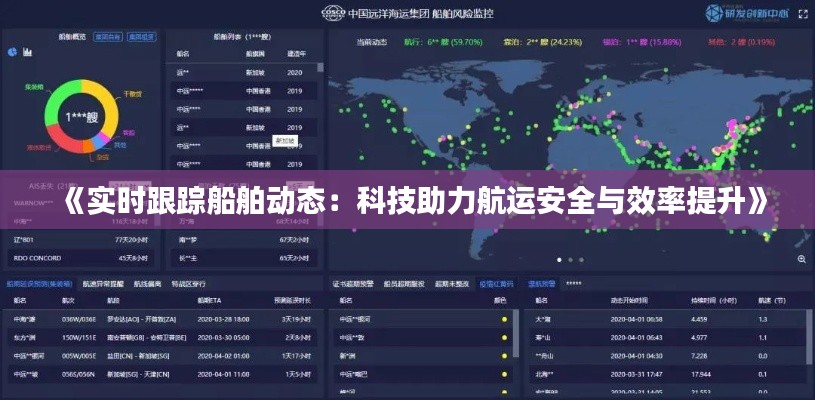Click the 其他 2 艘 (0.19%) status
This screenshot has height=400, width=815.
(741, 42)
